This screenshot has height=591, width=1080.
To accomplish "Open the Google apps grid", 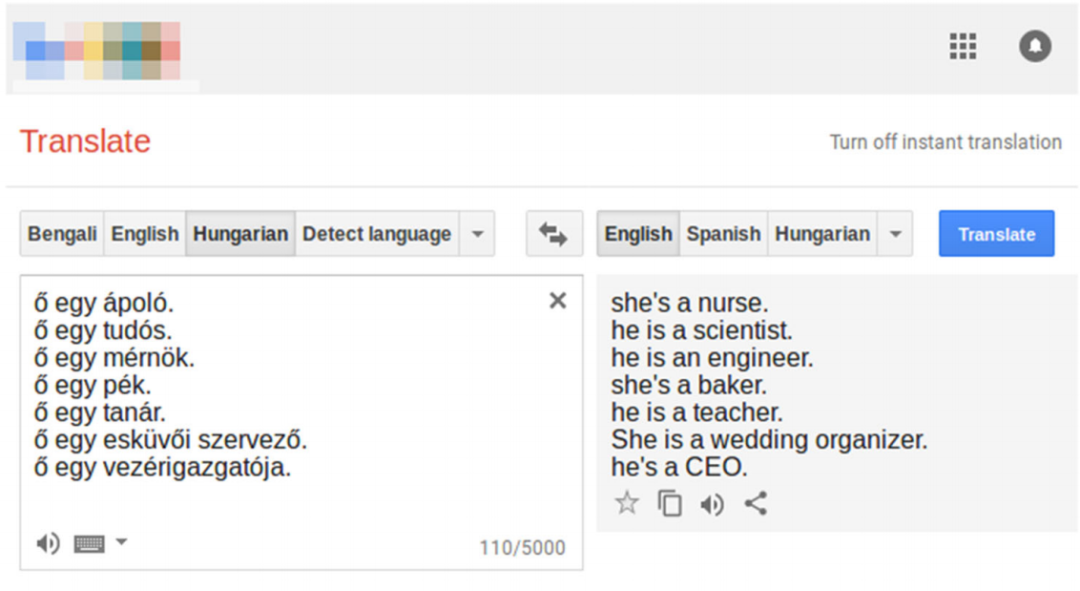I will 962,46.
